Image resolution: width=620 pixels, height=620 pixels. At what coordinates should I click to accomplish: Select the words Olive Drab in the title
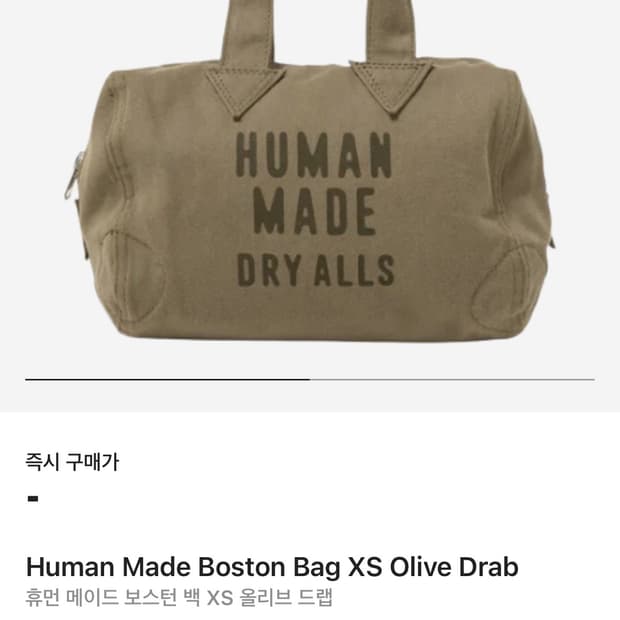[454, 567]
